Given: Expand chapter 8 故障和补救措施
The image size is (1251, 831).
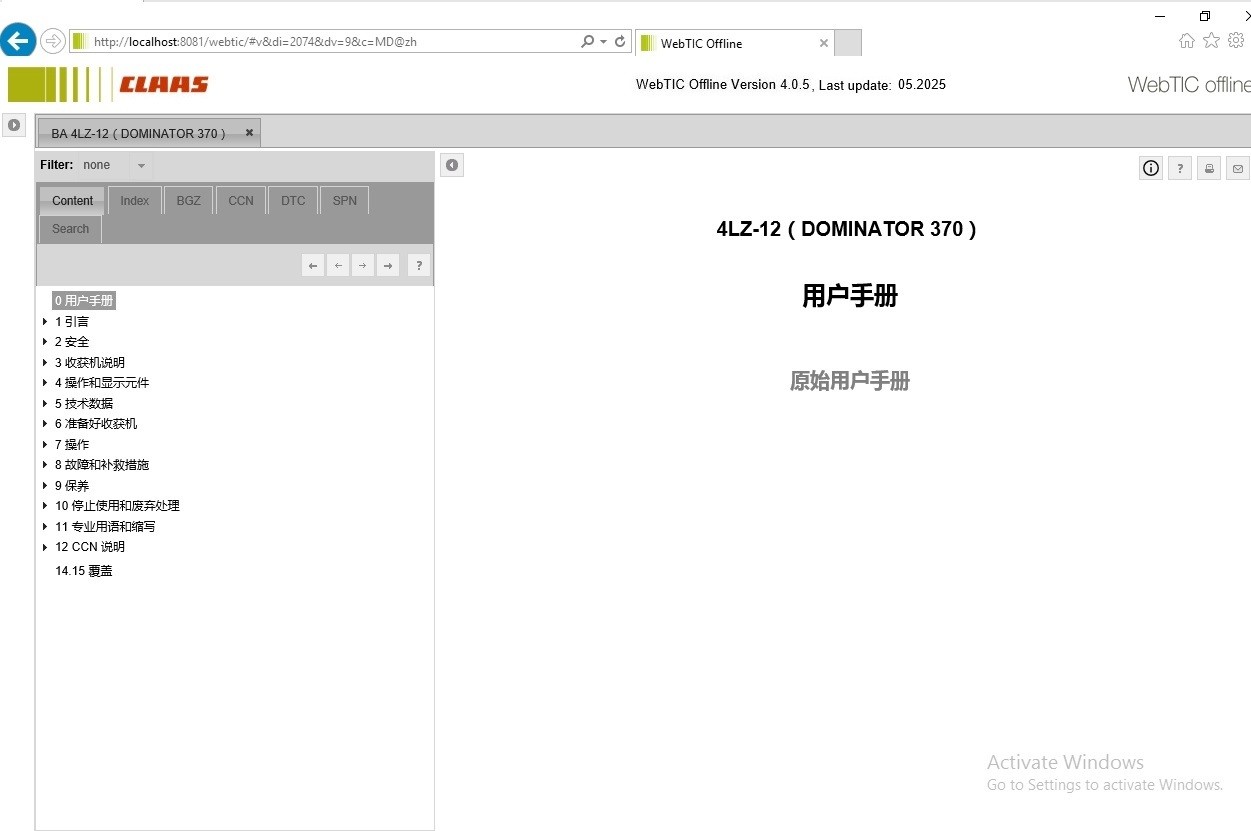Looking at the screenshot, I should (x=45, y=465).
